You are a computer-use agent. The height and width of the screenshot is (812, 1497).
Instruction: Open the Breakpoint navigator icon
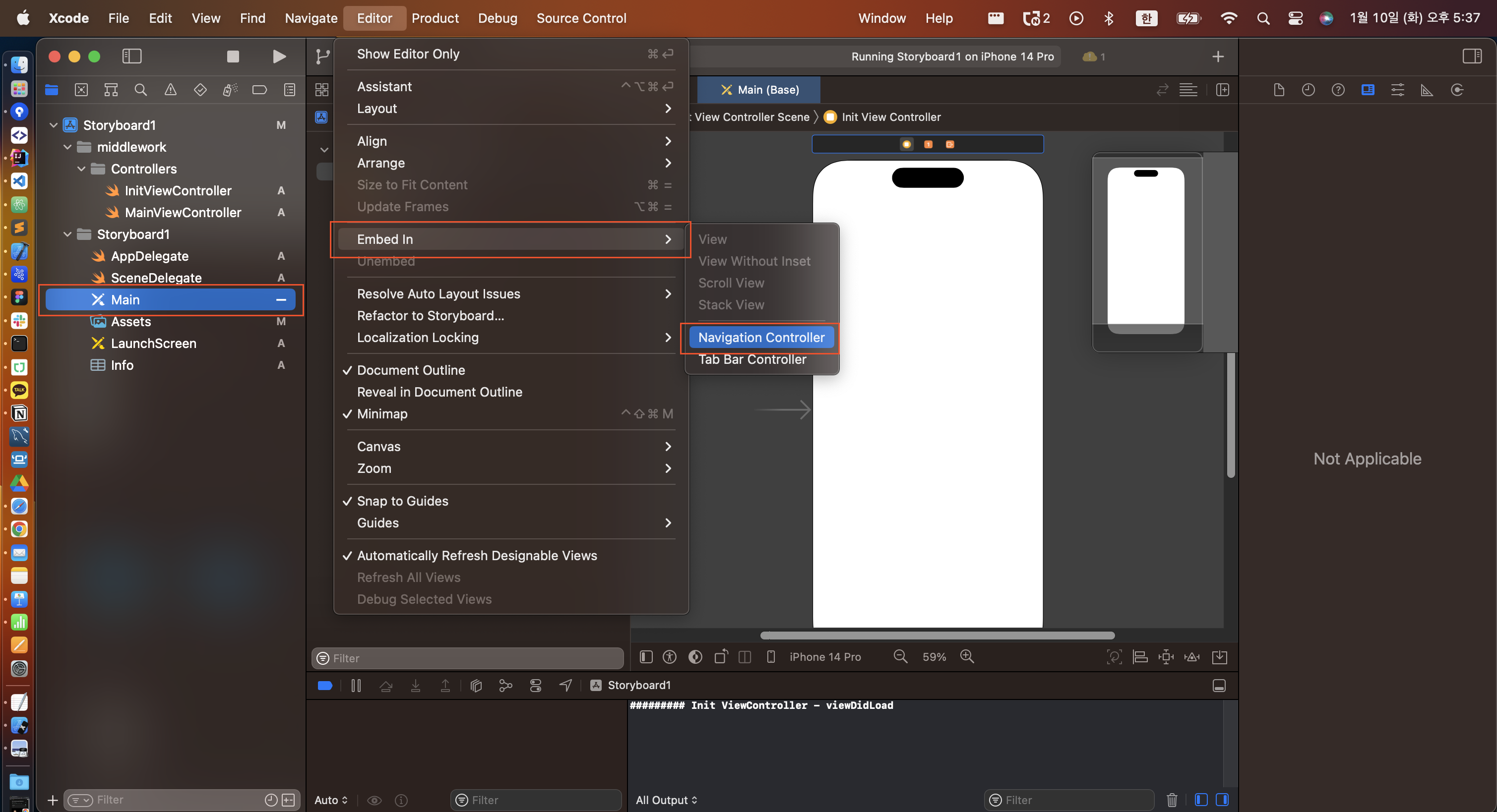click(259, 90)
